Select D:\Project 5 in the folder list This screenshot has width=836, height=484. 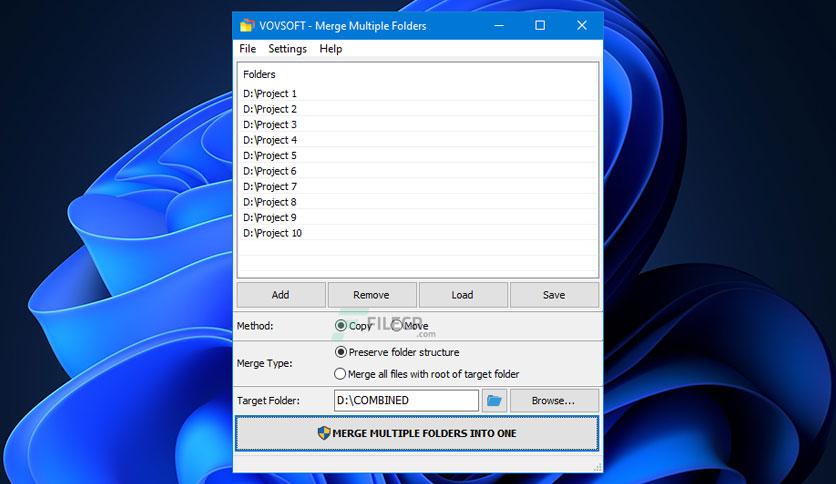pos(270,156)
